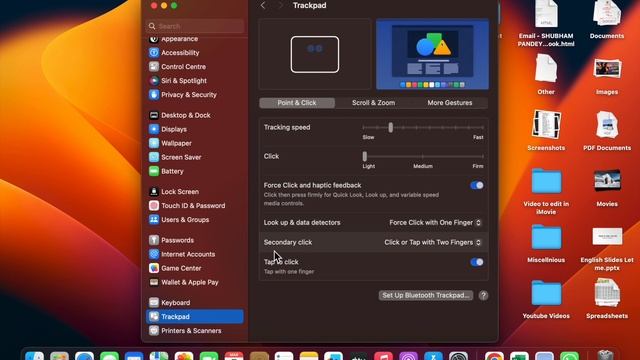Click the trackpad gesture preview thumbnail
This screenshot has height=360, width=640.
(315, 54)
